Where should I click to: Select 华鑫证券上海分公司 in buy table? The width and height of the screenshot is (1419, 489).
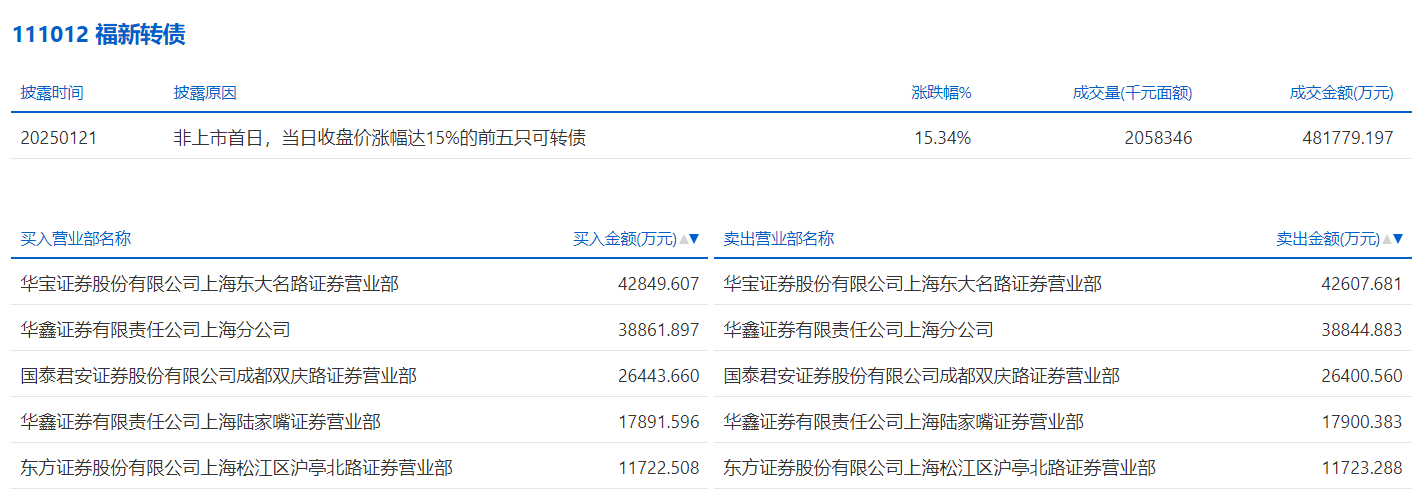click(x=155, y=330)
